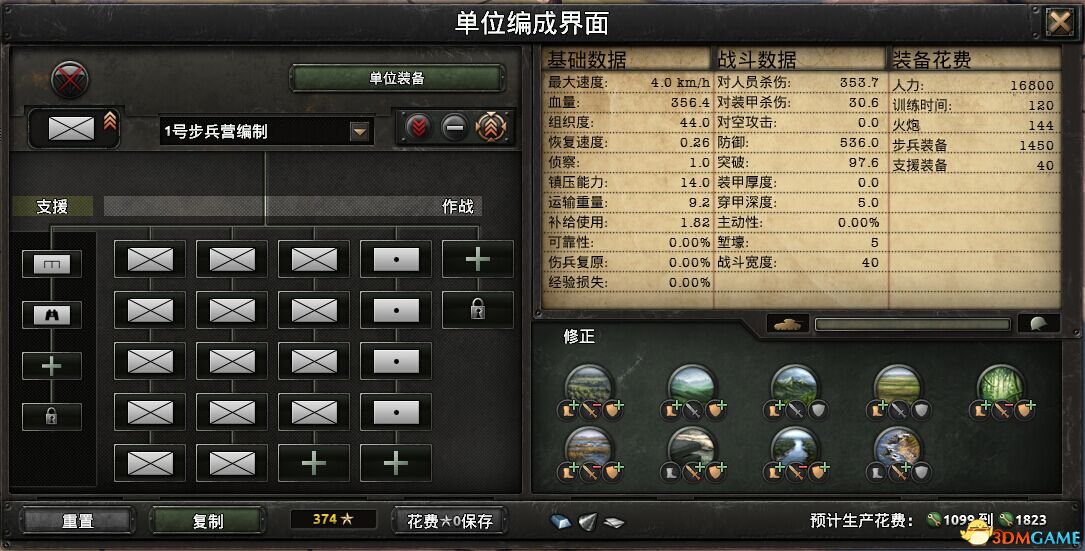Click the red lower priority arrow icon

[x=419, y=127]
